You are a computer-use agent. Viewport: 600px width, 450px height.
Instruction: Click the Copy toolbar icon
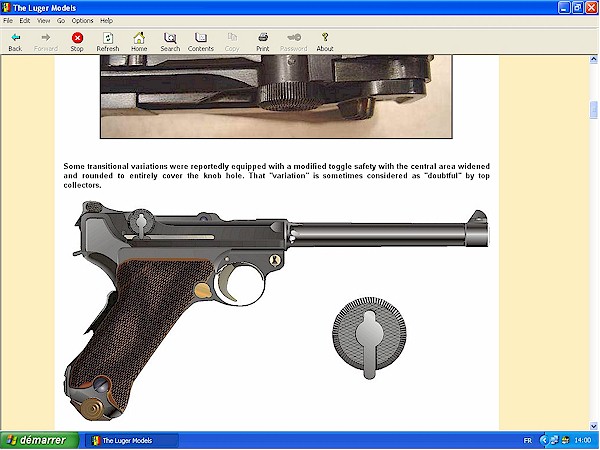click(232, 42)
